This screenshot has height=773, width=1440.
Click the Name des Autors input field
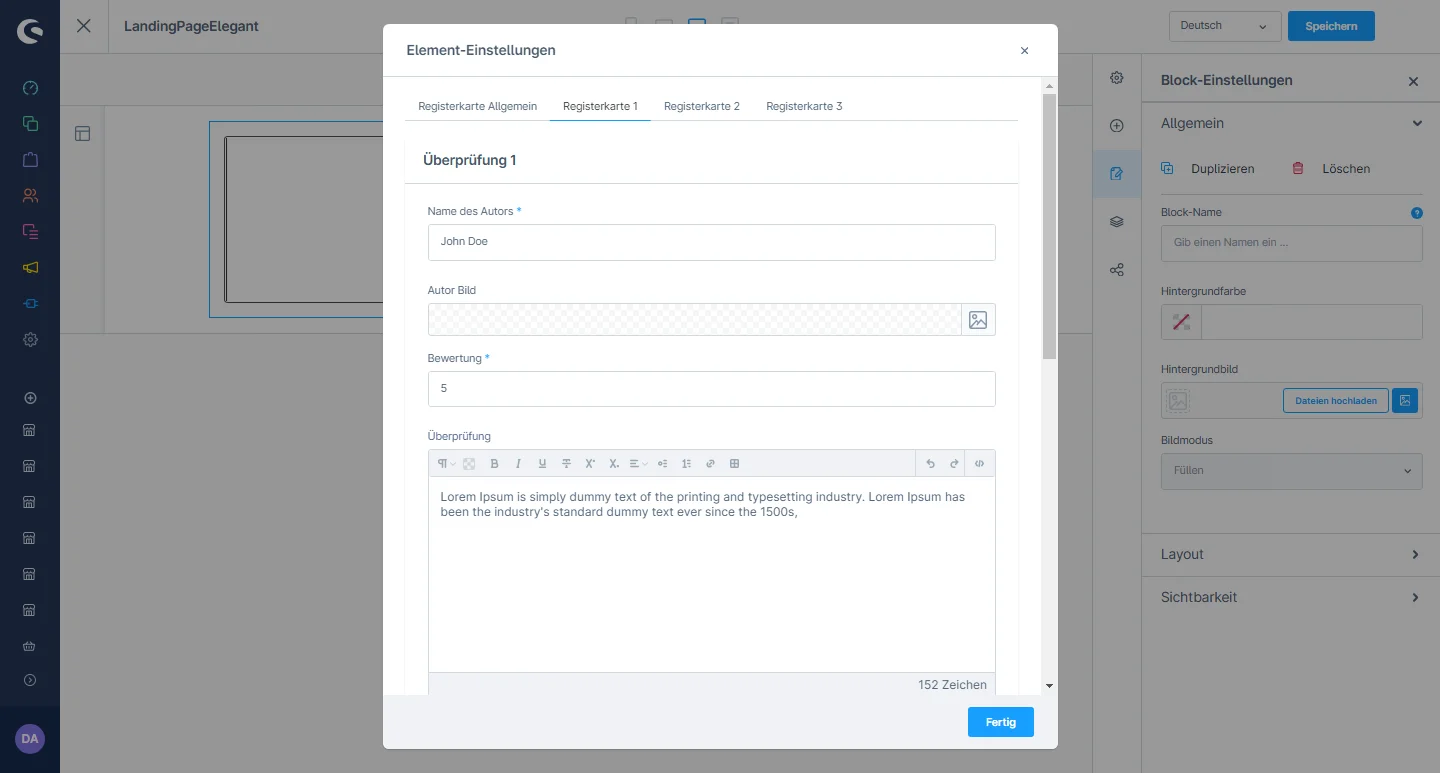pos(711,242)
